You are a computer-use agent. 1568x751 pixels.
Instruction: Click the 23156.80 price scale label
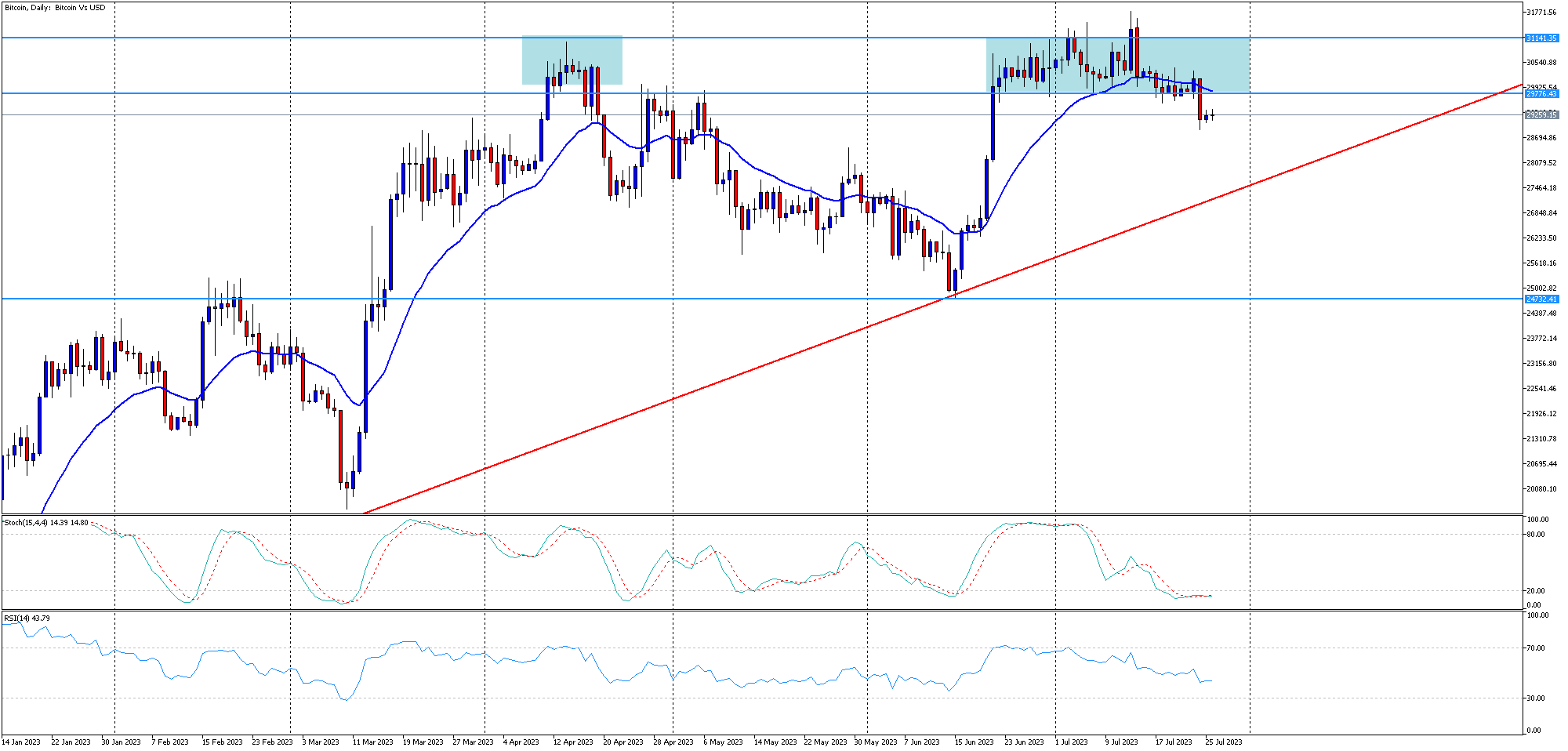pos(1541,364)
